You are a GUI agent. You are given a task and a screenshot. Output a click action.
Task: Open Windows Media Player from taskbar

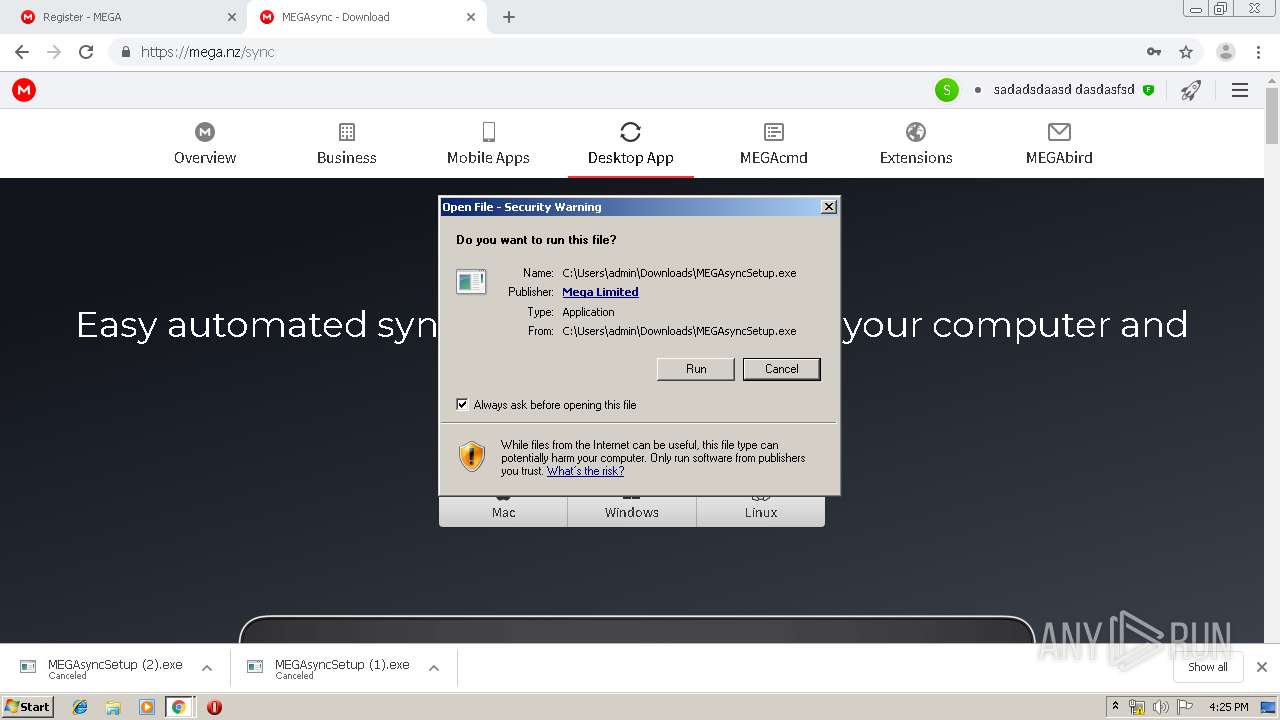point(147,707)
